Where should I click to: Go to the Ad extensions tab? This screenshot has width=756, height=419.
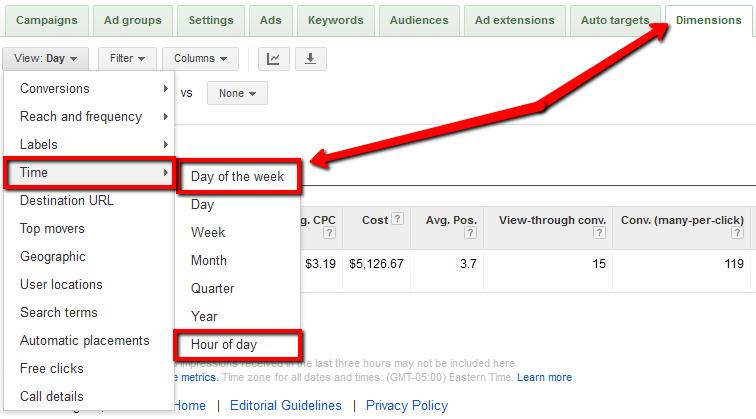[x=514, y=20]
